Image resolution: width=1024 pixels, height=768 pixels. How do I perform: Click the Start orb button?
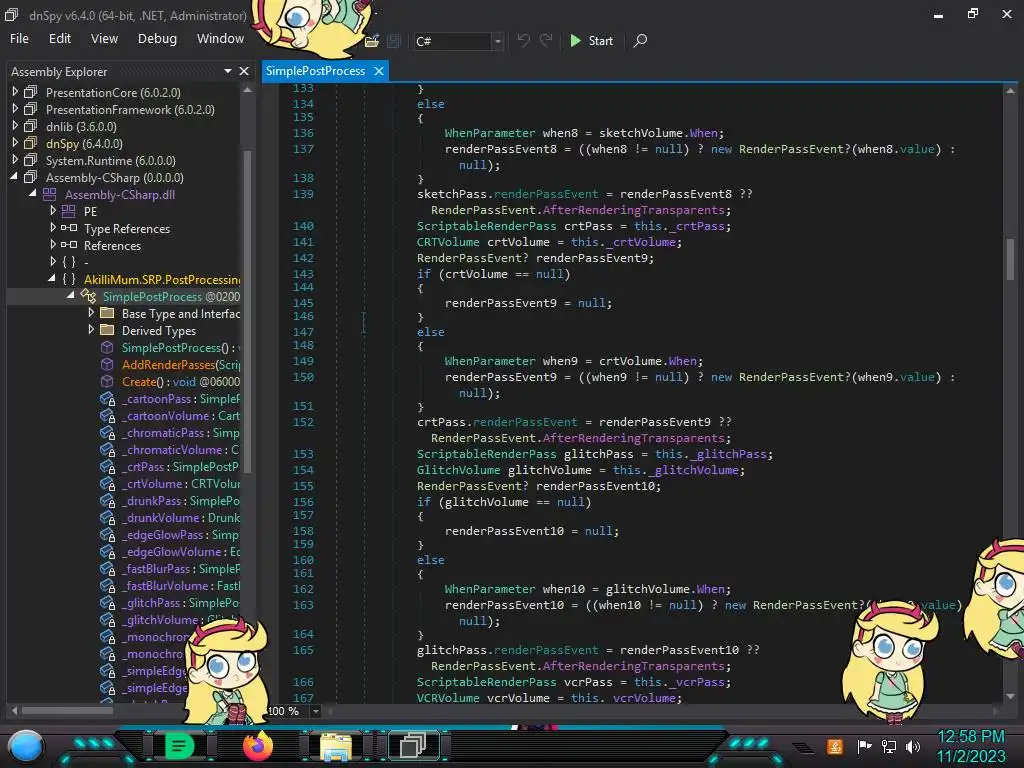pyautogui.click(x=26, y=746)
